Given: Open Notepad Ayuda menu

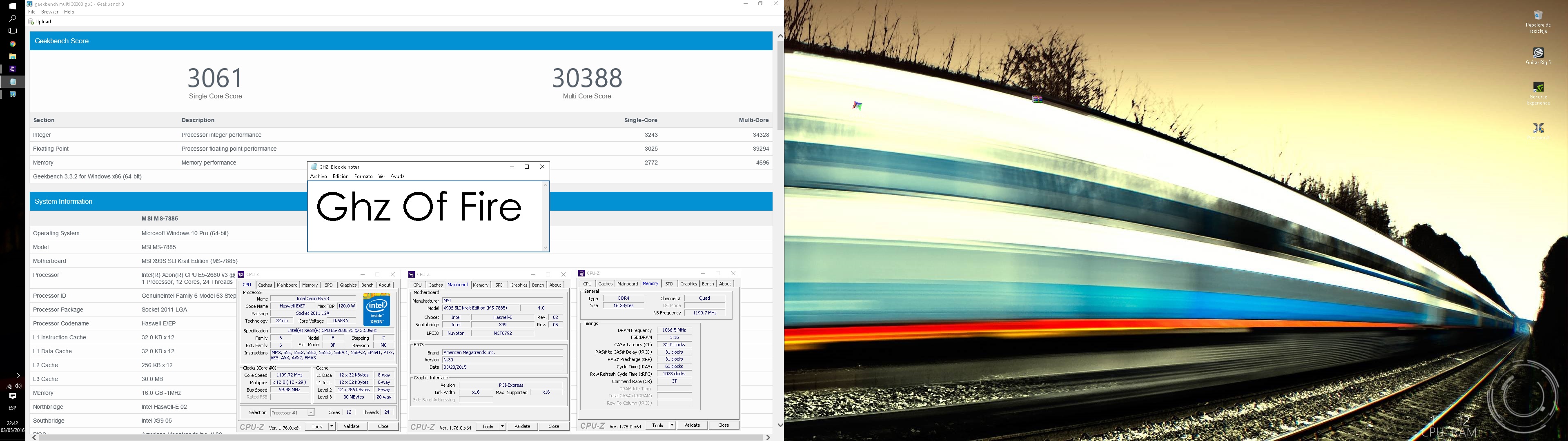Looking at the screenshot, I should [x=397, y=177].
